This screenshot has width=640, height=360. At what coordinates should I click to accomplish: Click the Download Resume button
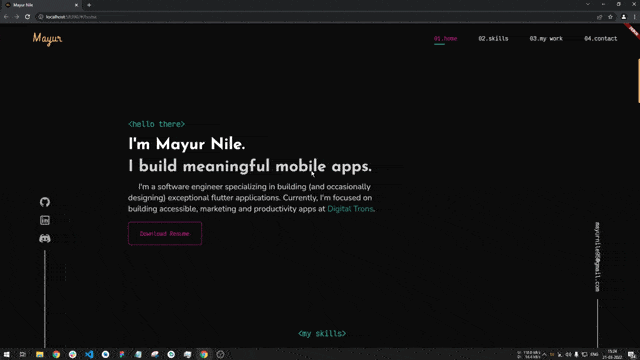pos(165,233)
